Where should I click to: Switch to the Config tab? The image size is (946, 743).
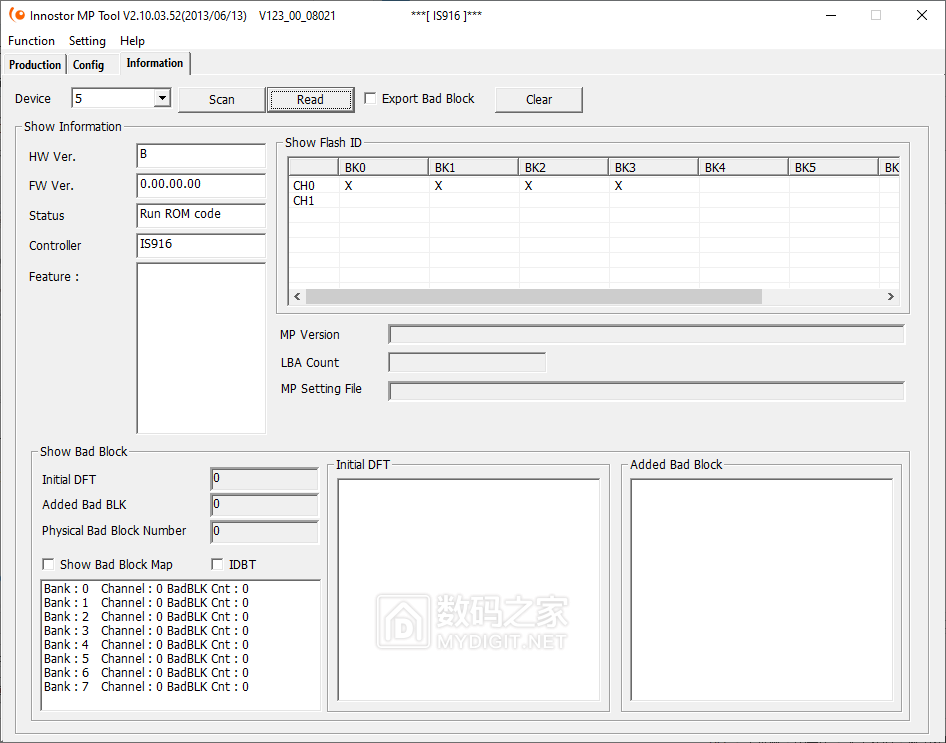pyautogui.click(x=88, y=65)
